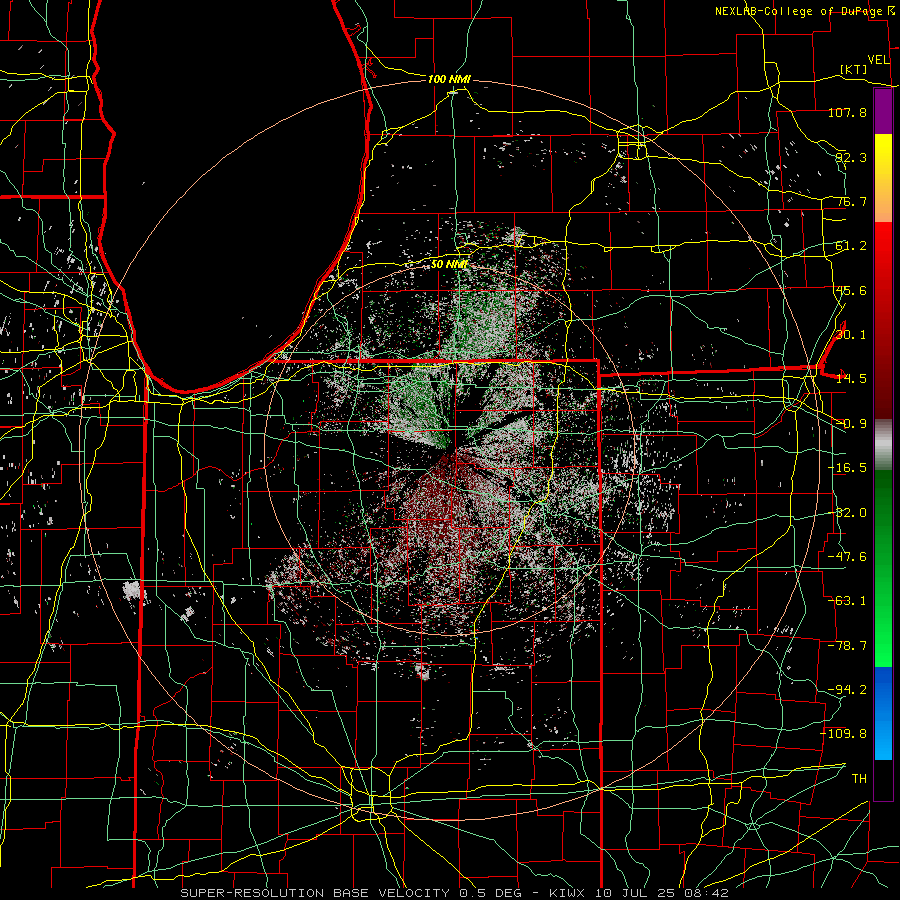
Task: Click the [KT] units label
Action: coord(854,69)
